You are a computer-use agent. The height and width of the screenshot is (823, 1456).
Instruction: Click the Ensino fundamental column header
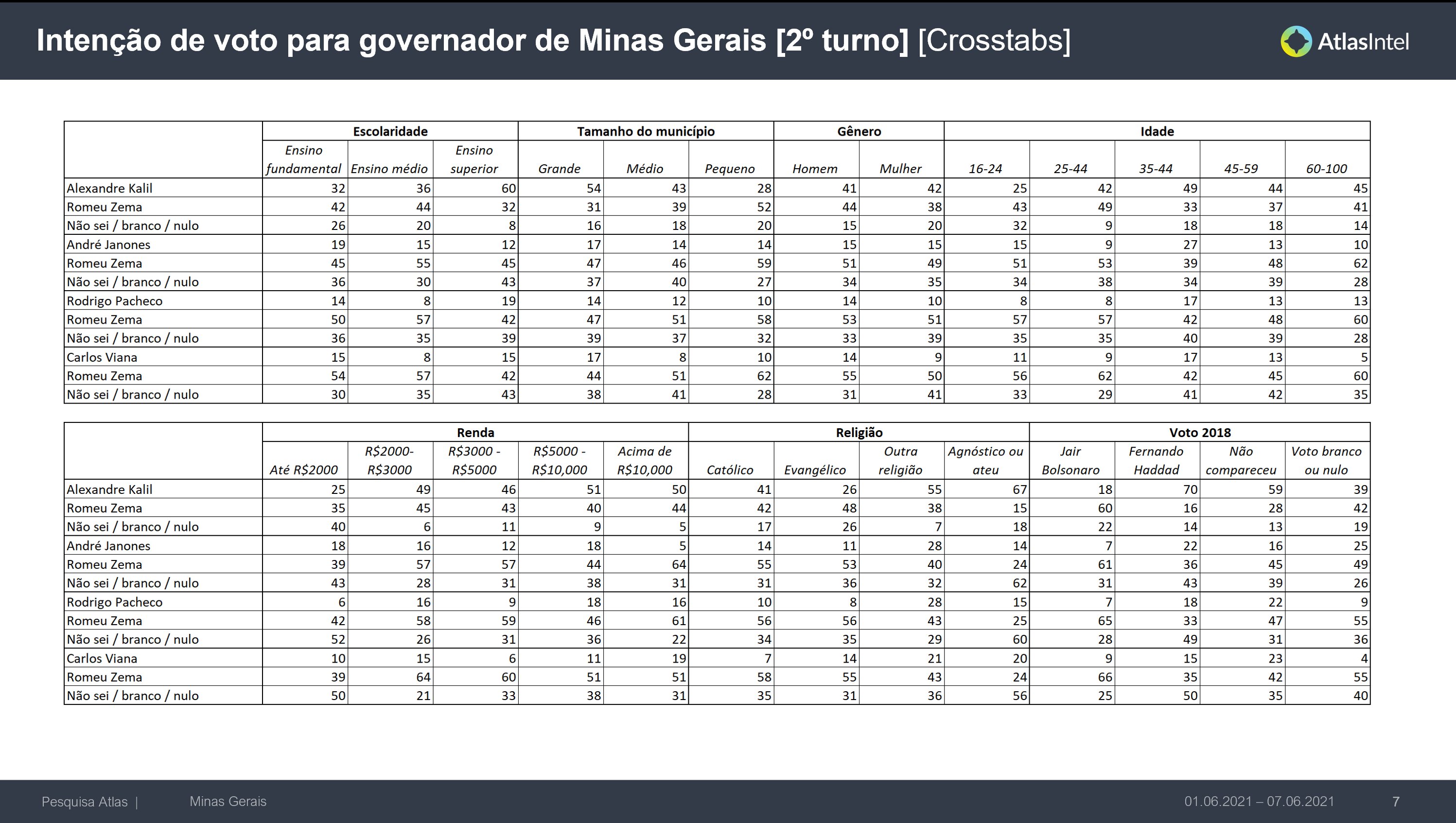point(304,159)
